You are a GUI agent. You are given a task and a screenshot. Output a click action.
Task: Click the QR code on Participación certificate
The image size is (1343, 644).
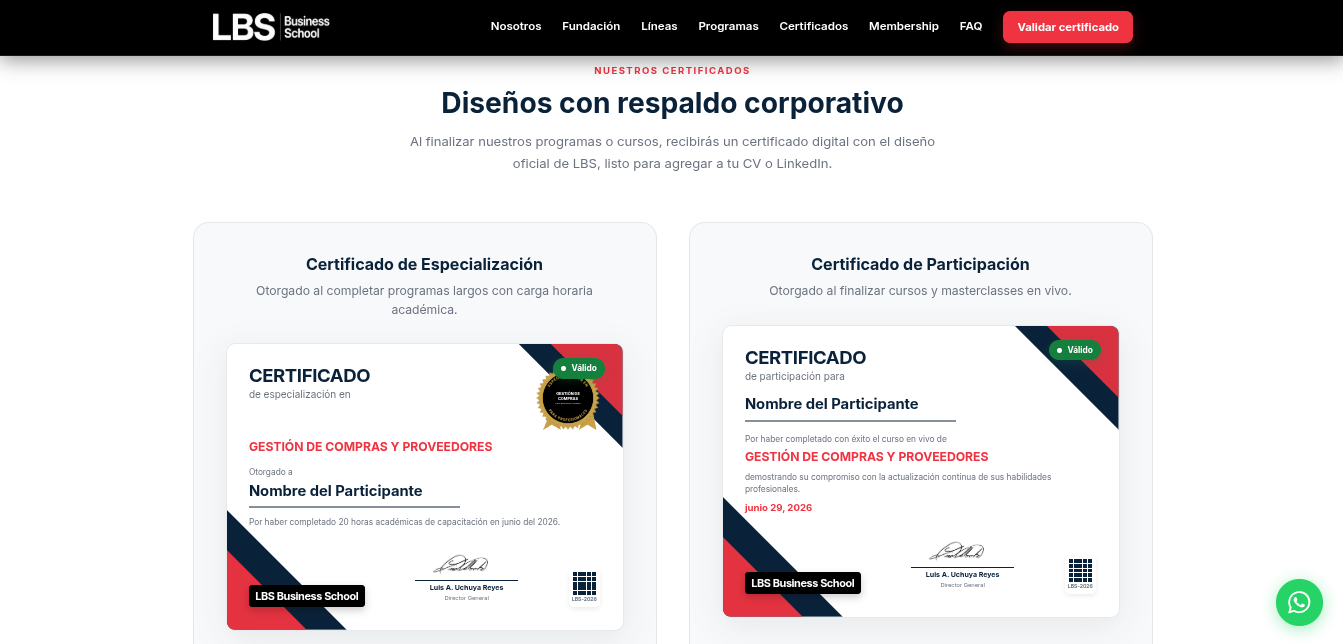click(1080, 573)
